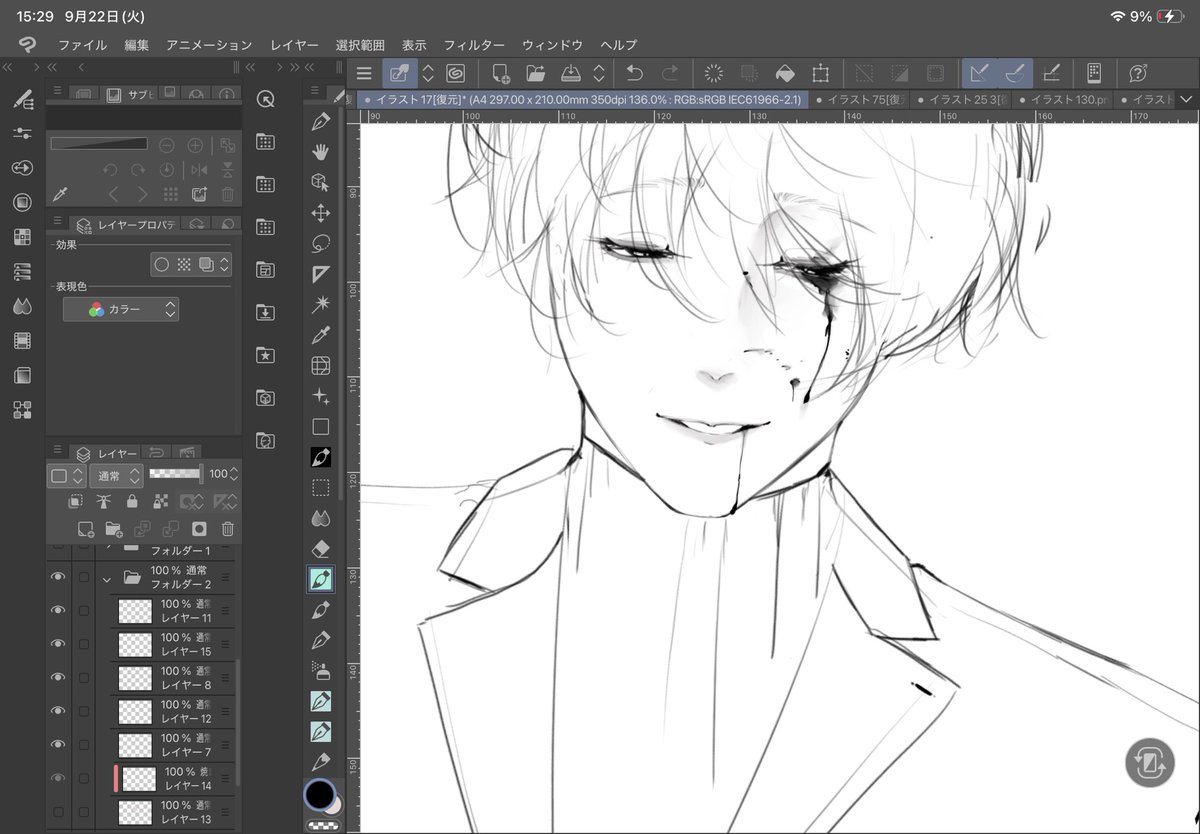Open the アニメーション menu

click(209, 45)
